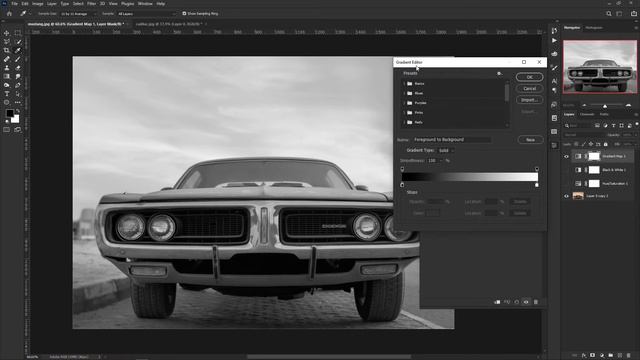The height and width of the screenshot is (360, 640).
Task: Delete layer using trash icon in Properties panel
Action: [536, 302]
